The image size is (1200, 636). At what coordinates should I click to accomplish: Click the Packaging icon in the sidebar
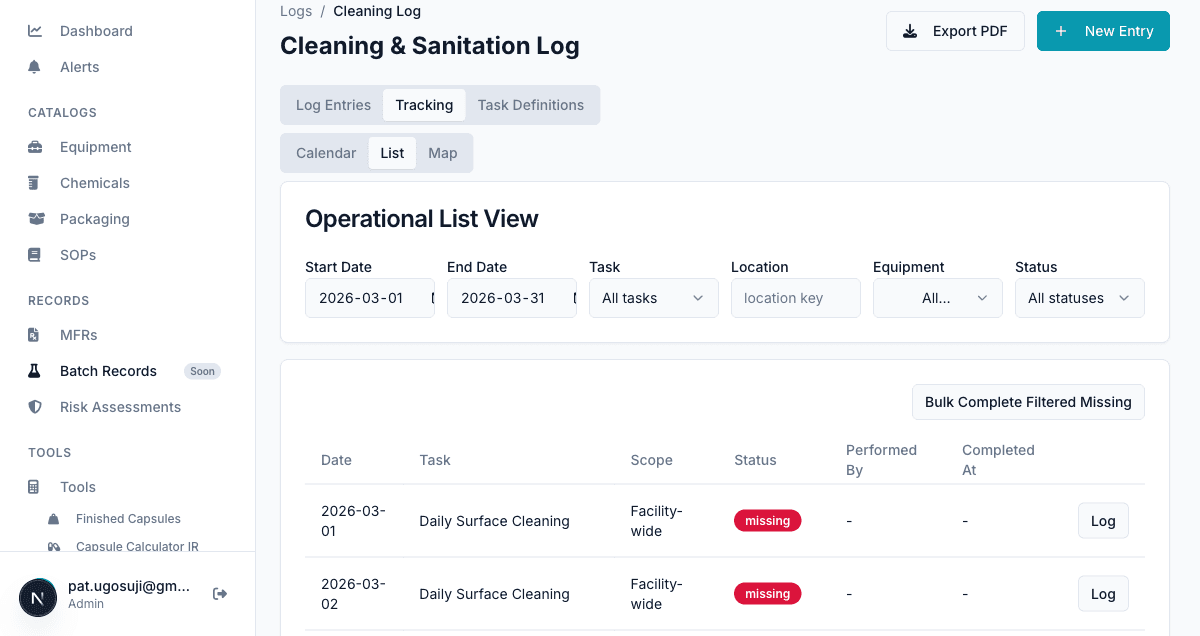coord(36,218)
